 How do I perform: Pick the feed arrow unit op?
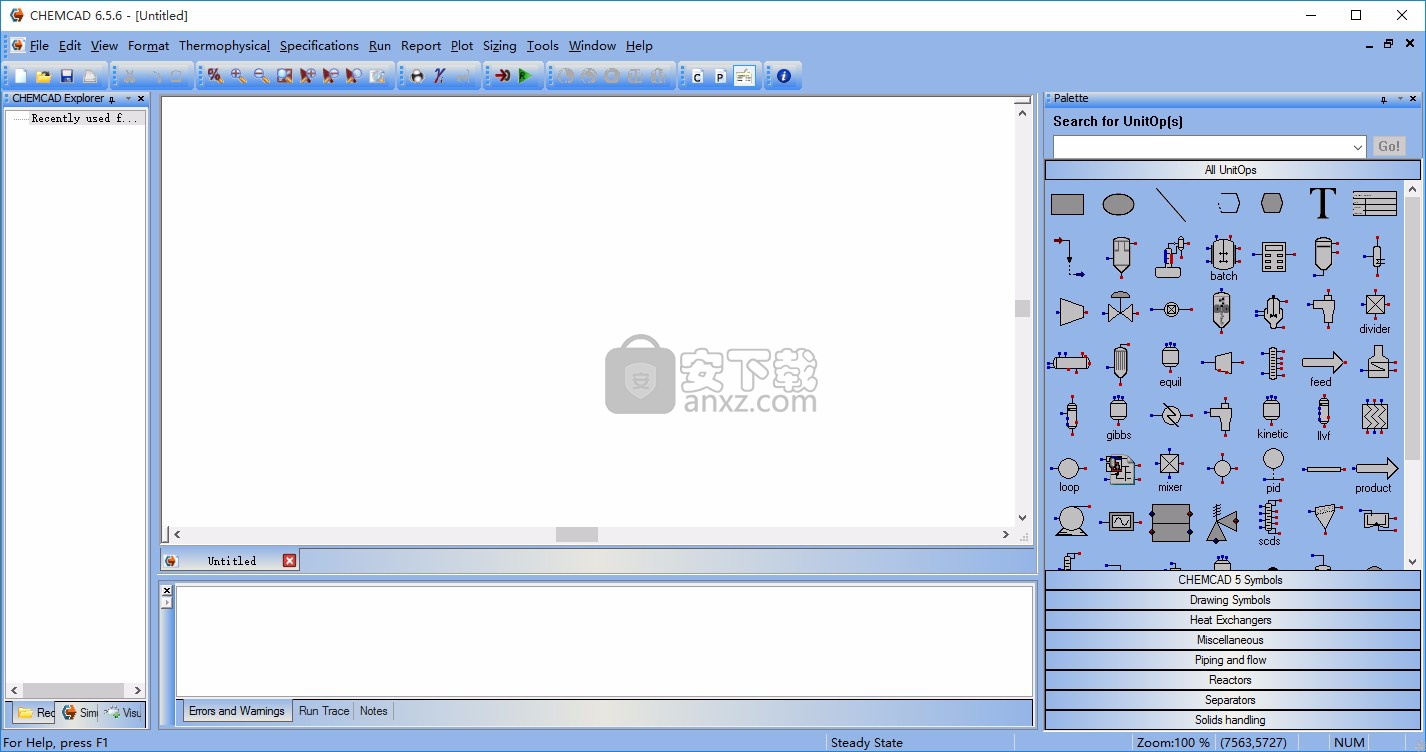[1322, 367]
